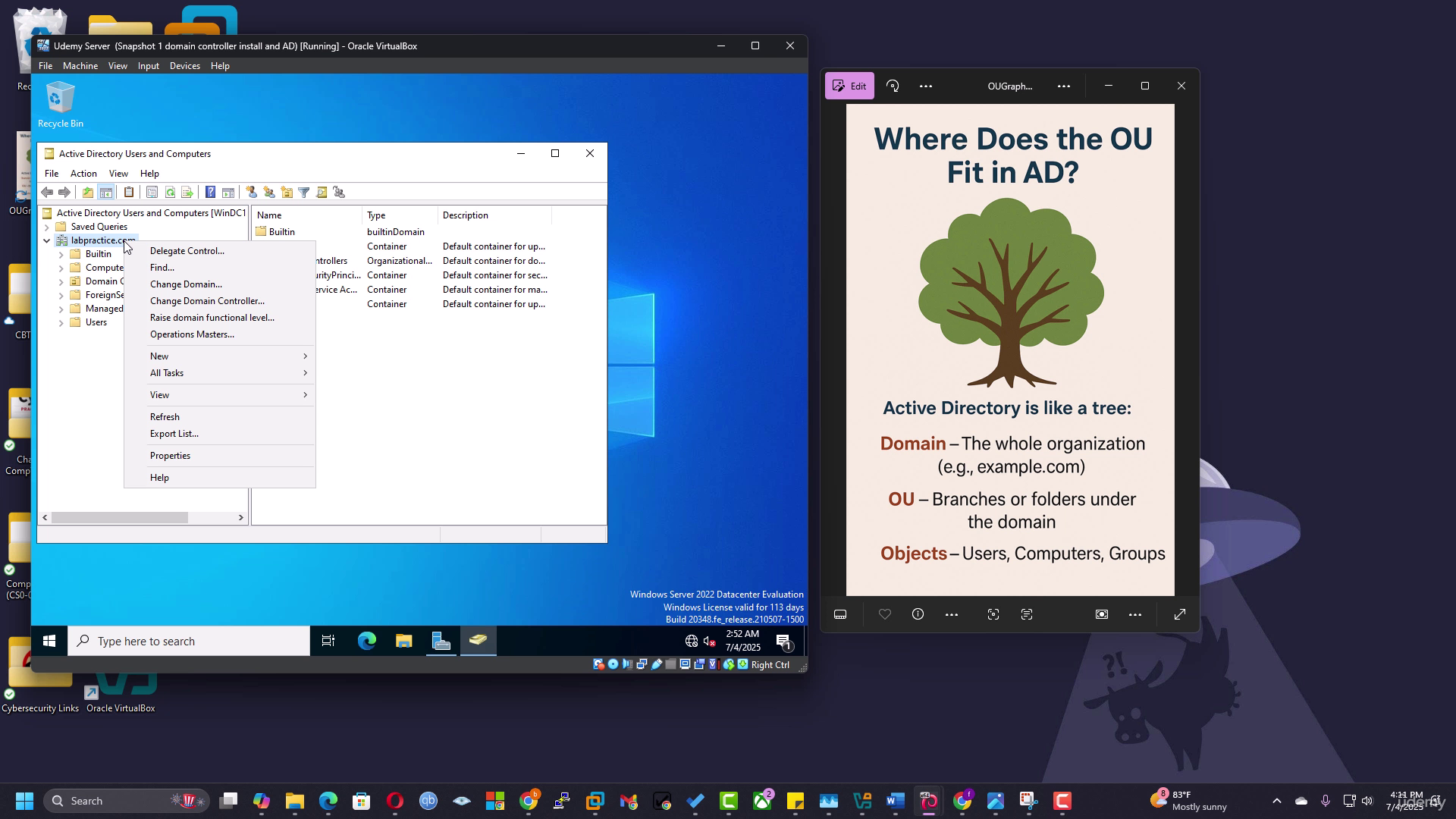The height and width of the screenshot is (819, 1456).
Task: Choose Properties in the context menu
Action: 170,456
